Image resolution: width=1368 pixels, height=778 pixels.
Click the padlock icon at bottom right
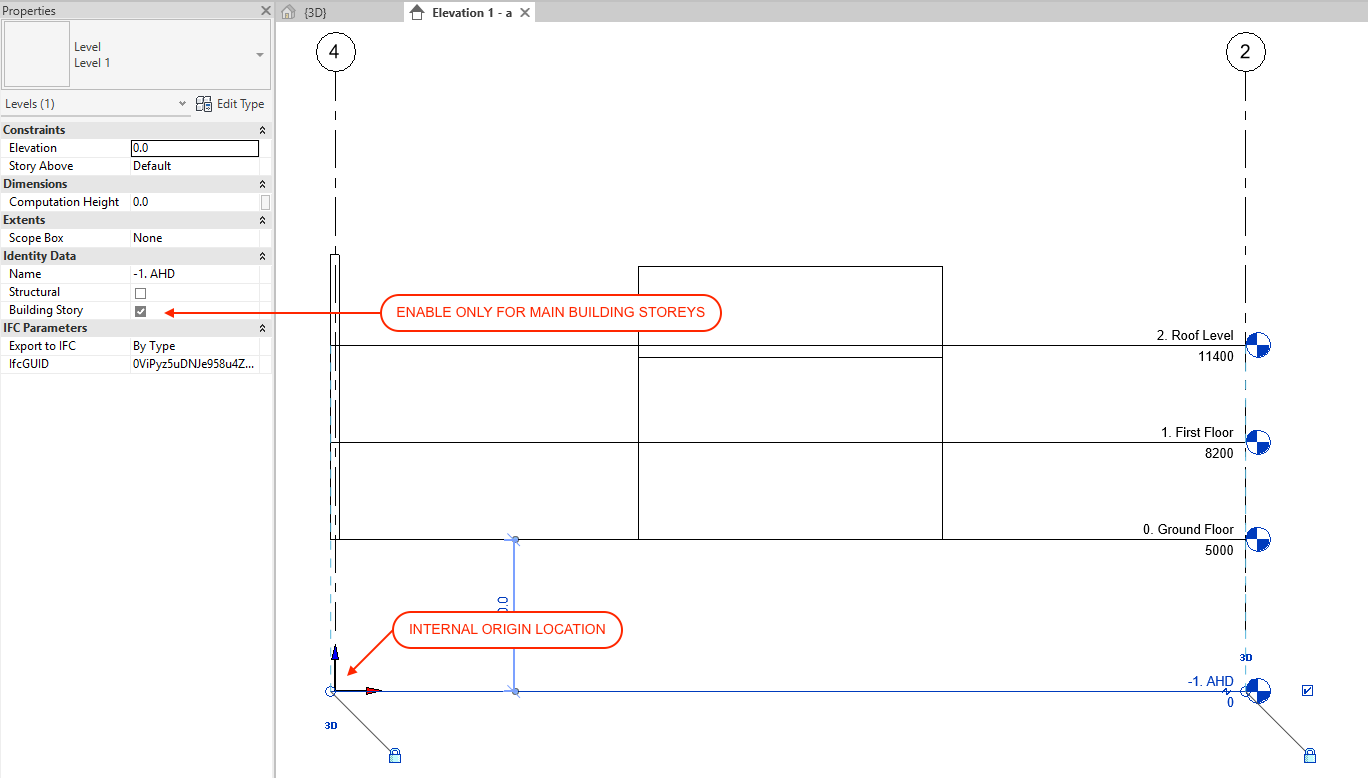coord(1310,755)
